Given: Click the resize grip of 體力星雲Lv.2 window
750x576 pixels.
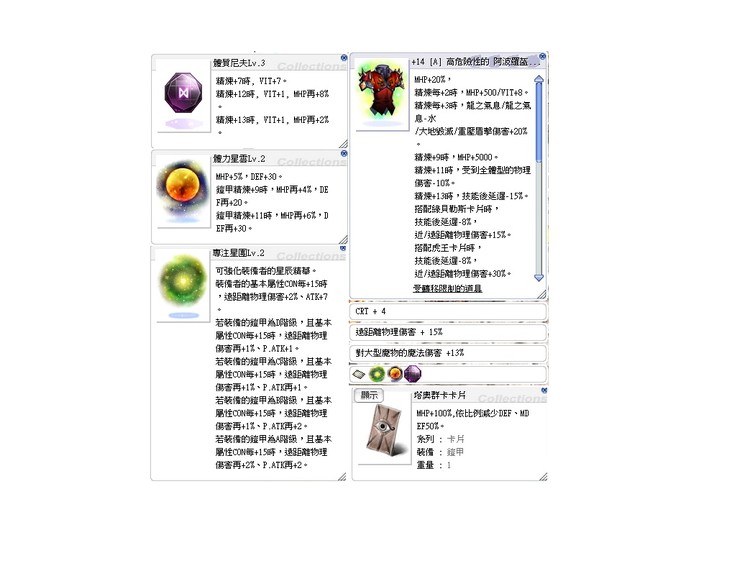Looking at the screenshot, I should coord(343,239).
